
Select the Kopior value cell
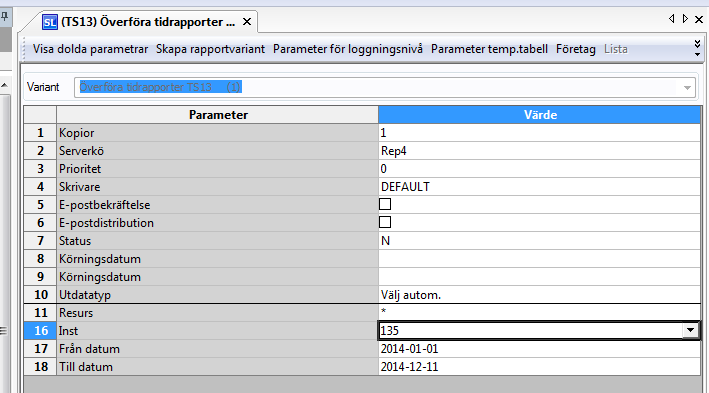(x=539, y=133)
